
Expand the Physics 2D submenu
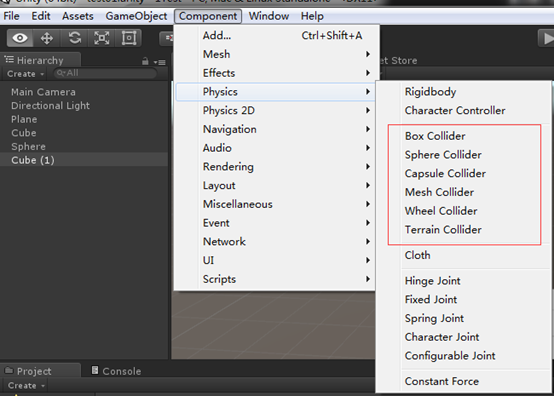coord(275,111)
